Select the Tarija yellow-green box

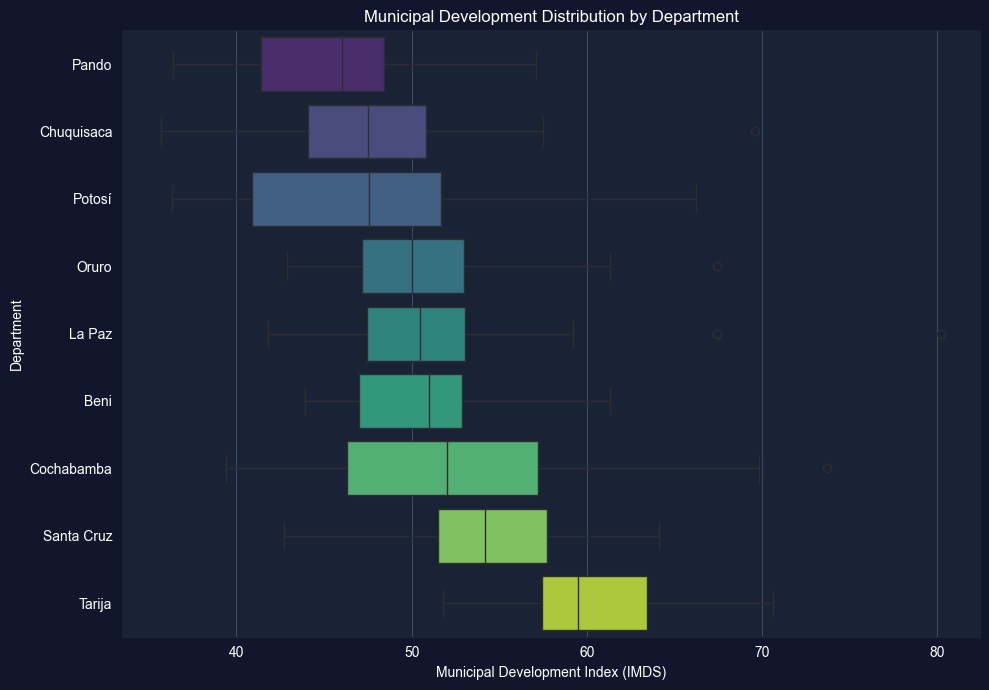(x=594, y=603)
